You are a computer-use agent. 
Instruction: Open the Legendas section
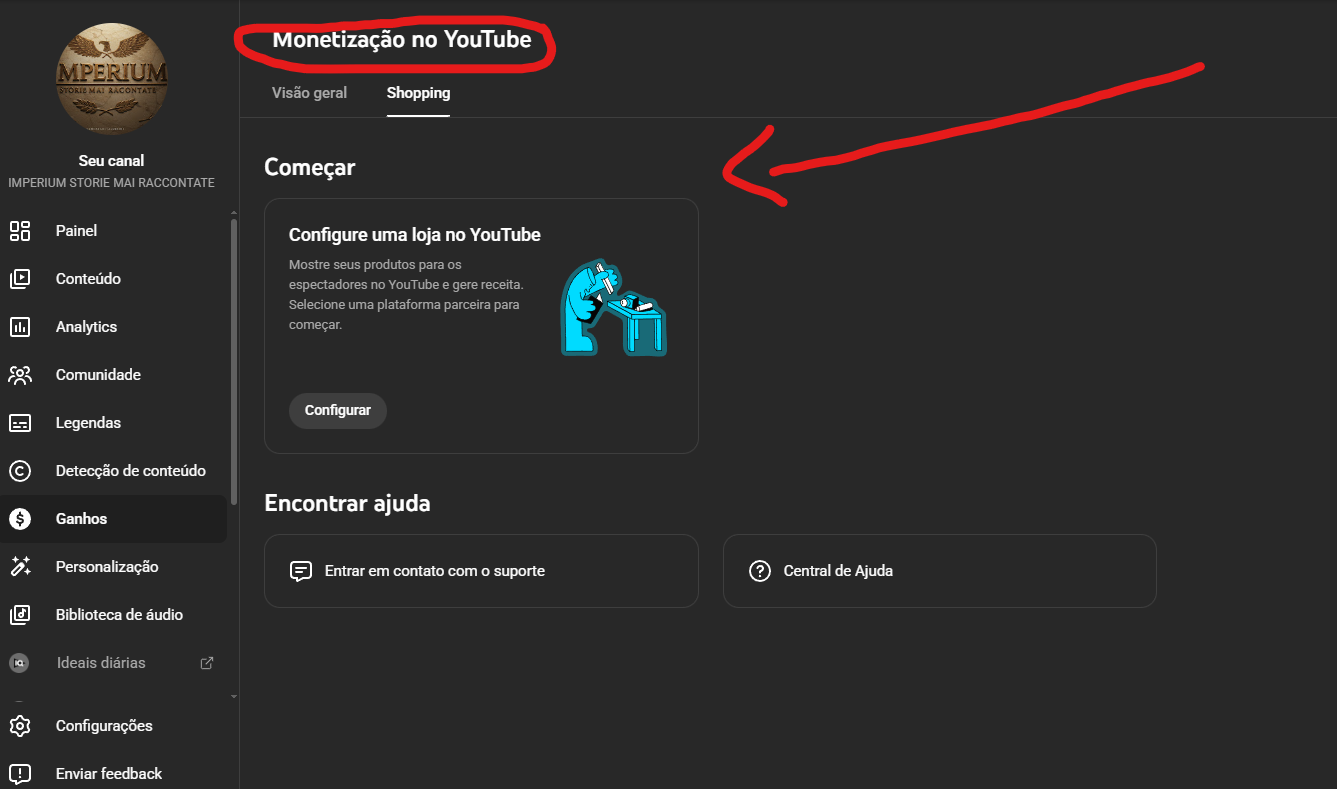coord(114,423)
